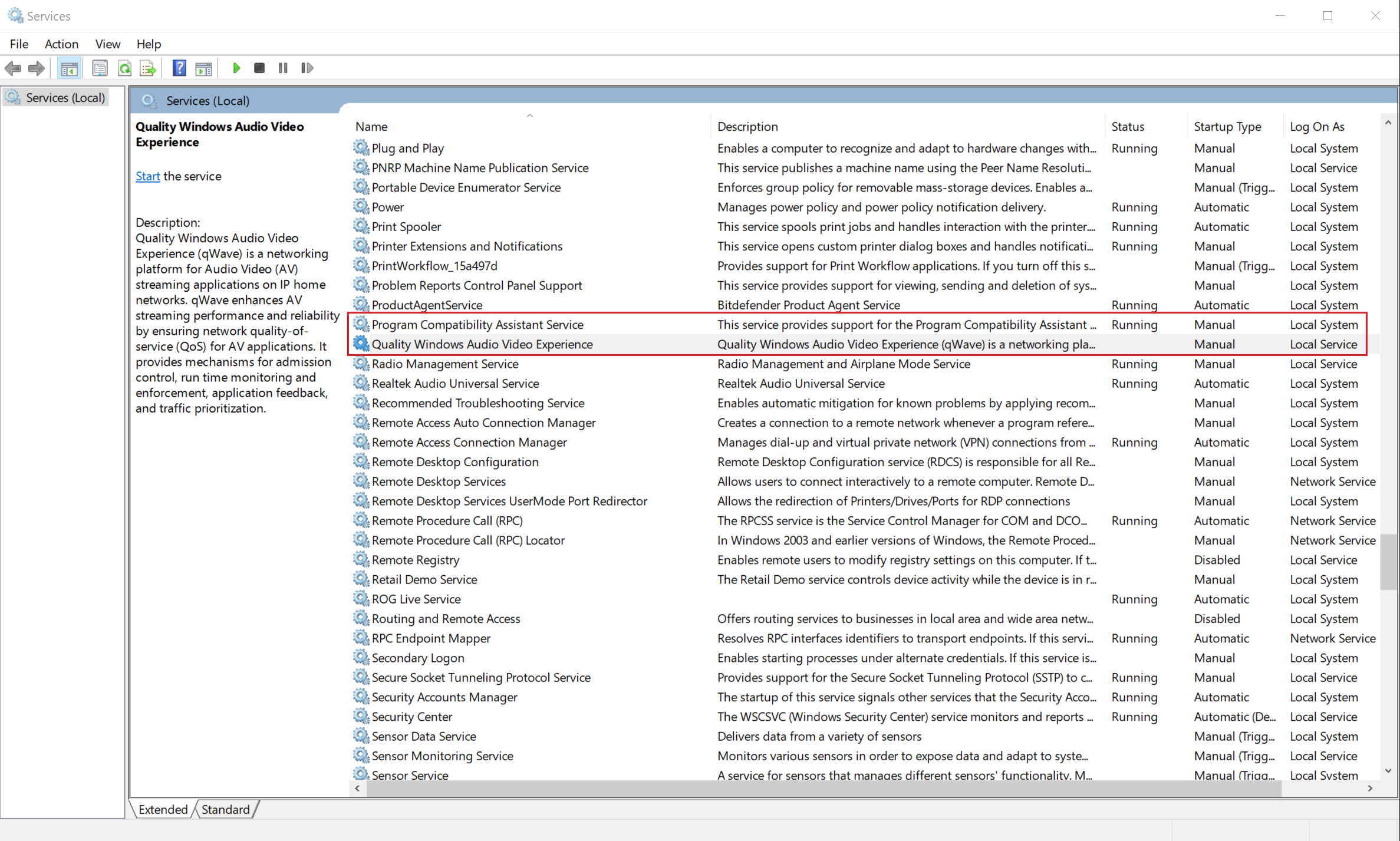Screen dimensions: 1400x841
Task: Sort by the Description column header
Action: (907, 126)
